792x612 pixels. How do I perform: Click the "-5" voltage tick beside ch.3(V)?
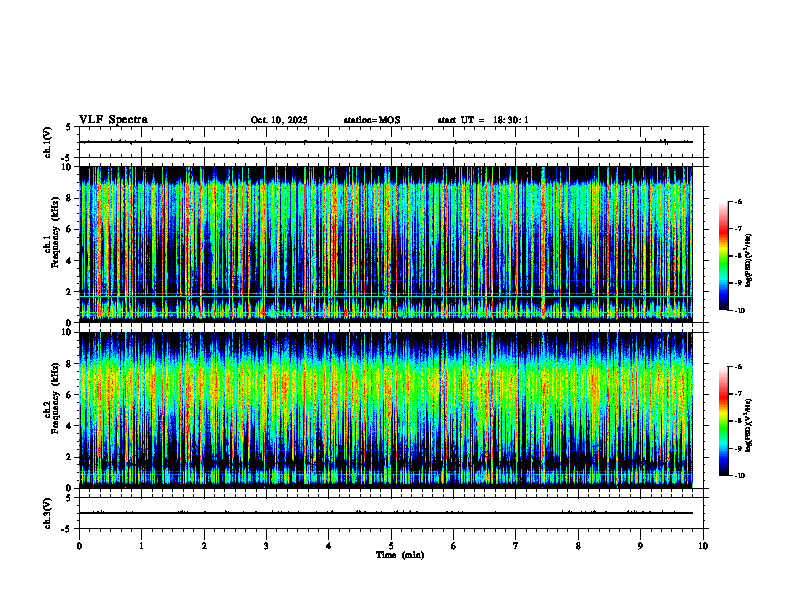click(67, 529)
